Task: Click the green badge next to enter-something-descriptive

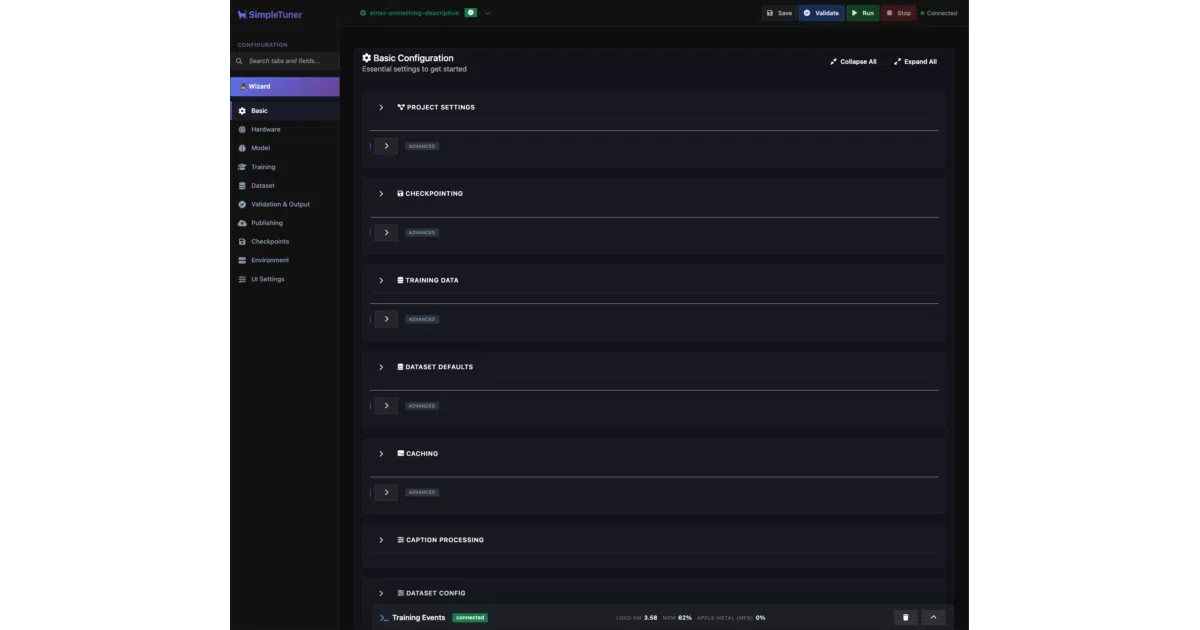Action: (x=471, y=13)
